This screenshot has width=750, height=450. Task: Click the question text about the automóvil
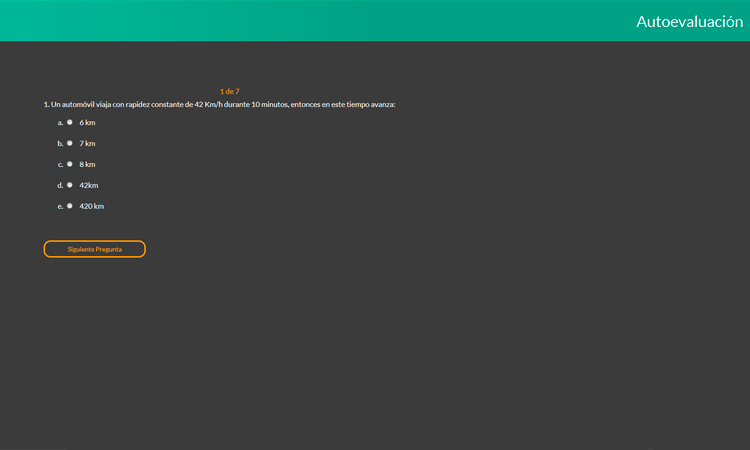pyautogui.click(x=220, y=104)
